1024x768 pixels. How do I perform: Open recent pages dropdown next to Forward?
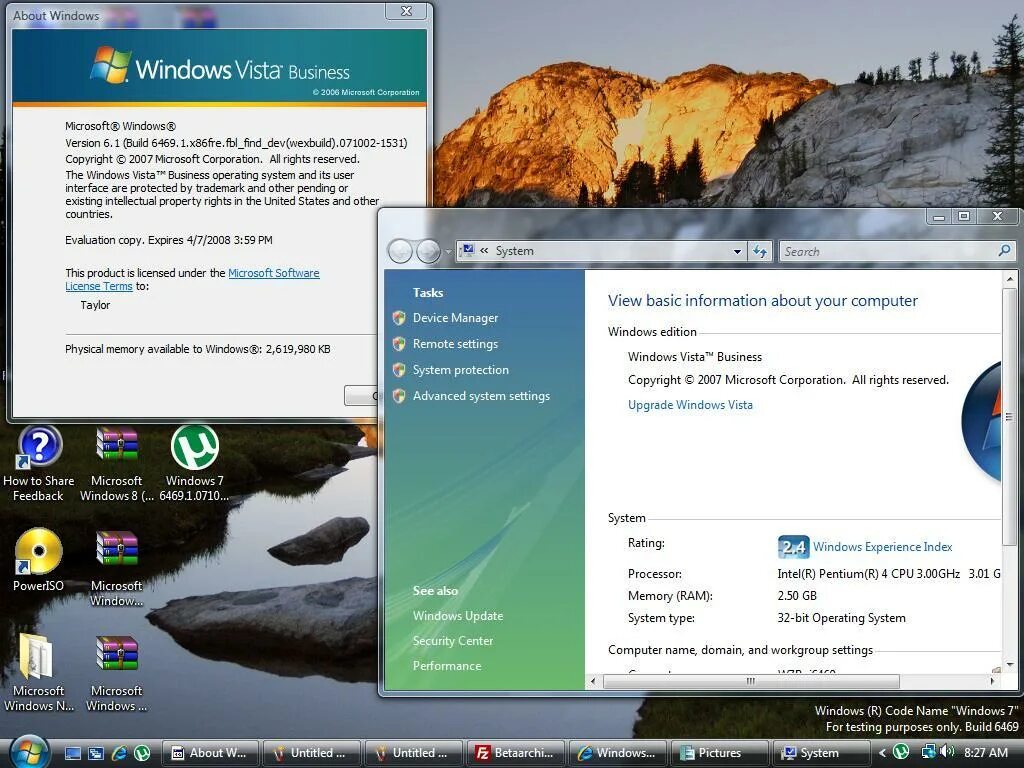point(448,251)
